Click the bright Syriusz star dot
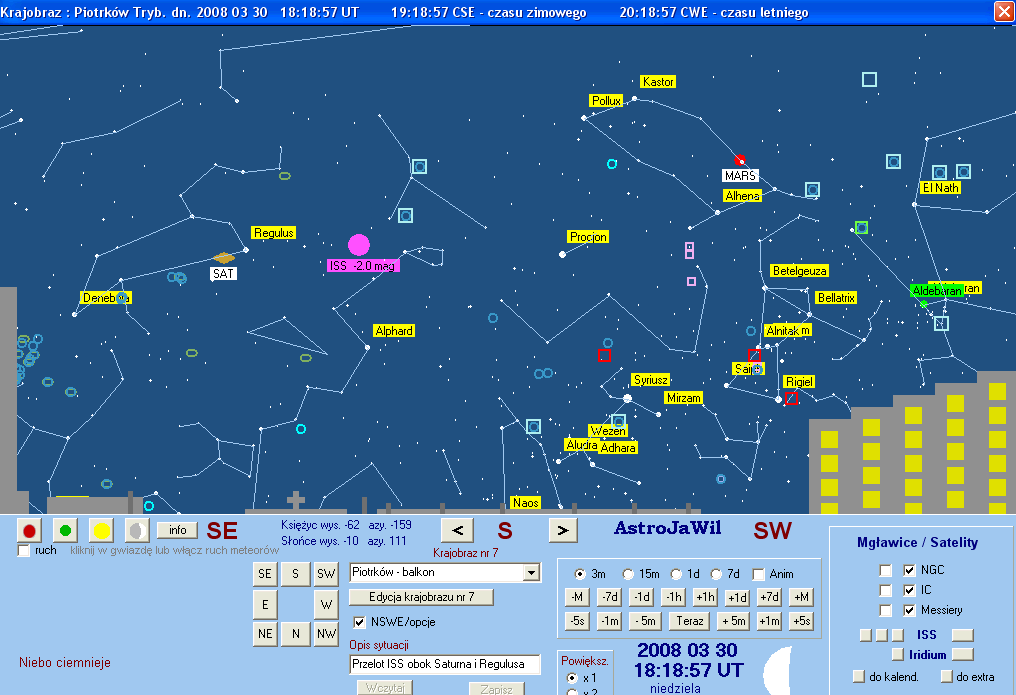The image size is (1016, 695). click(x=627, y=398)
